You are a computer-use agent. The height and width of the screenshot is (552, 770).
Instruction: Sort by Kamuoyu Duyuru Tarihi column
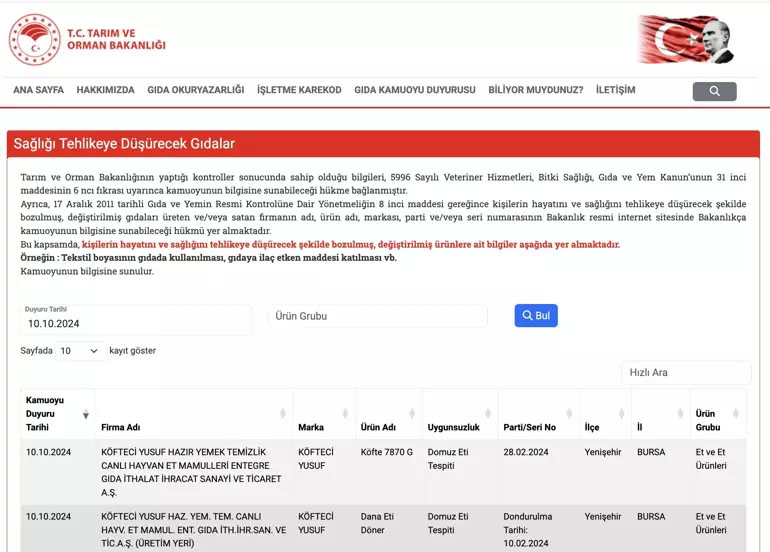point(56,414)
